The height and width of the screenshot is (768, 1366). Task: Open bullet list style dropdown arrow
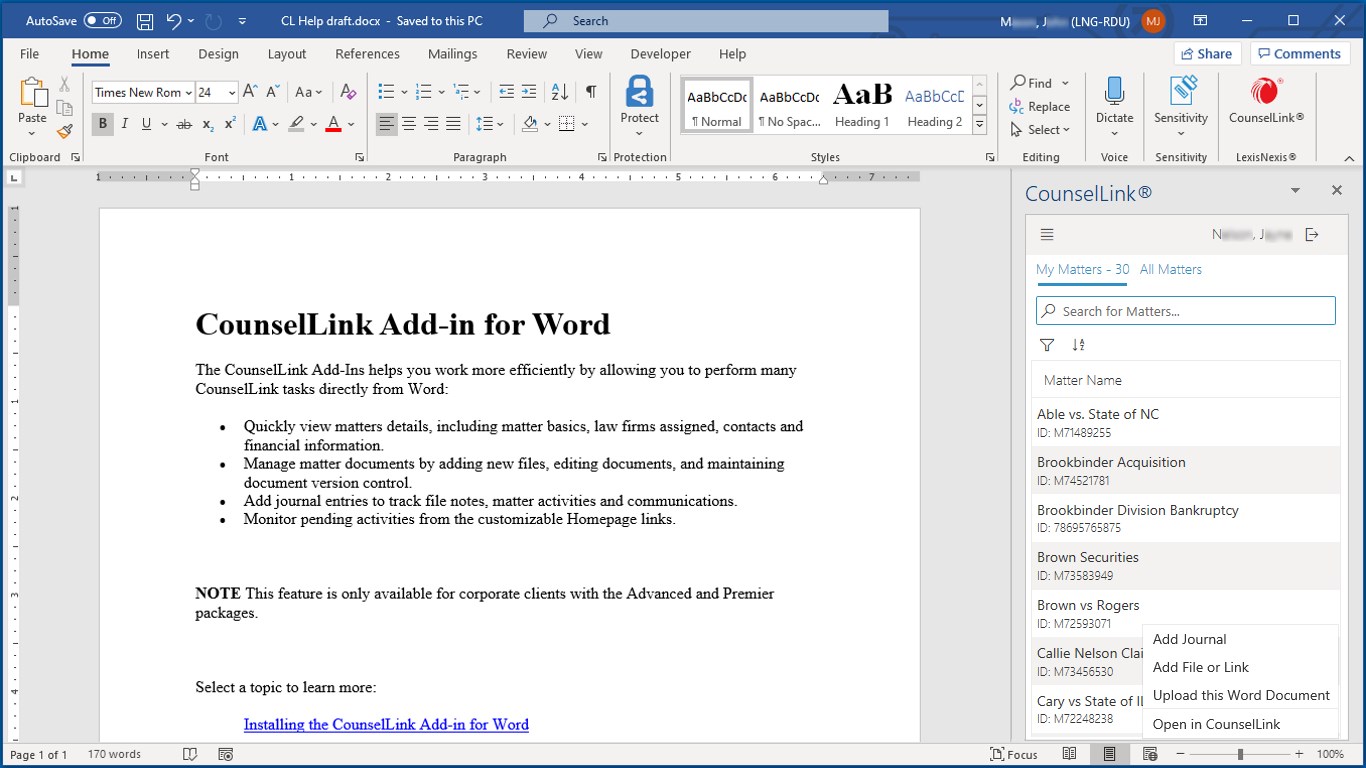pos(404,92)
